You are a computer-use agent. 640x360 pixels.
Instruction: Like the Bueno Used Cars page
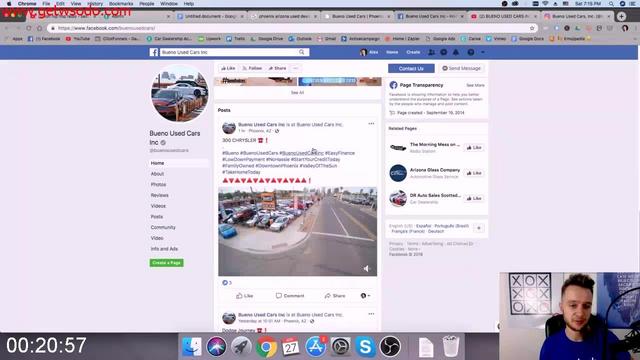coord(228,68)
